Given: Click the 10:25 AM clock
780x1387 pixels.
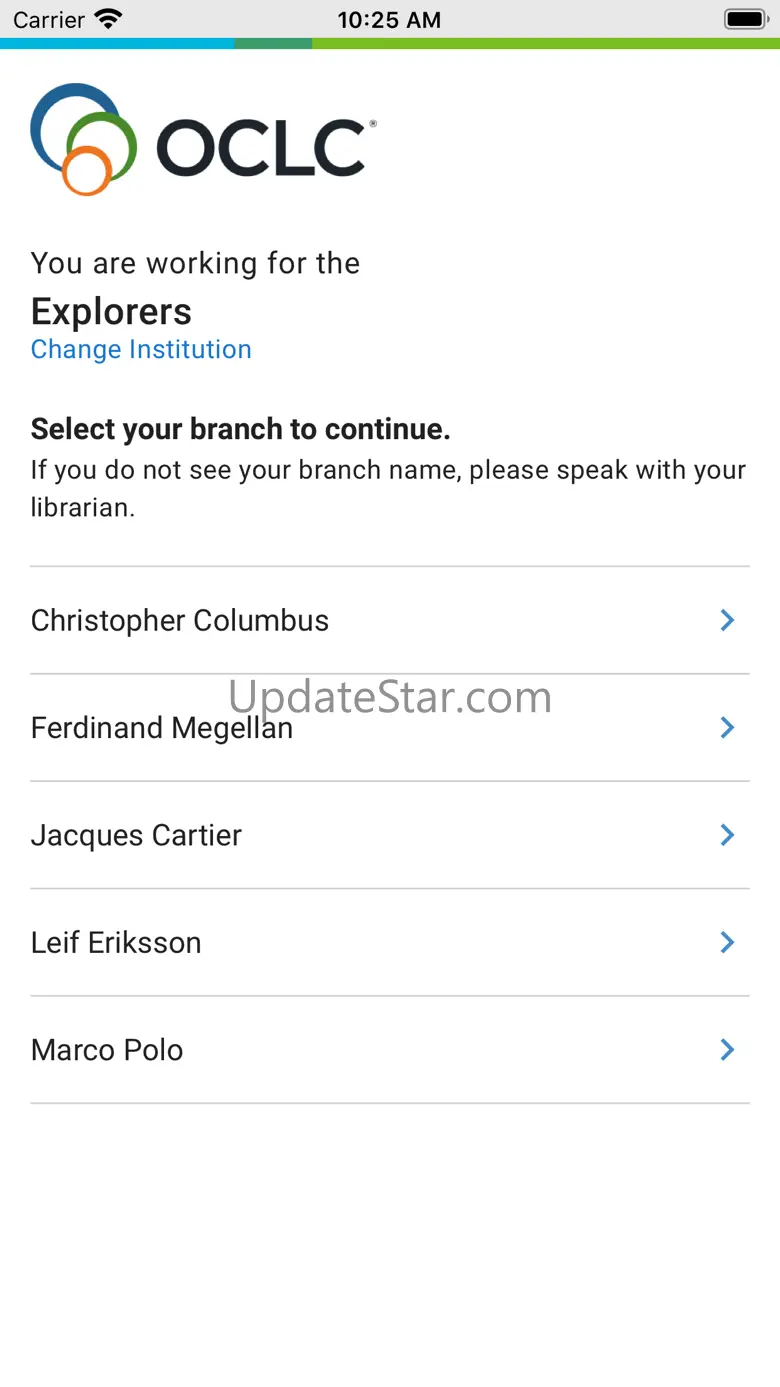Looking at the screenshot, I should 389,19.
